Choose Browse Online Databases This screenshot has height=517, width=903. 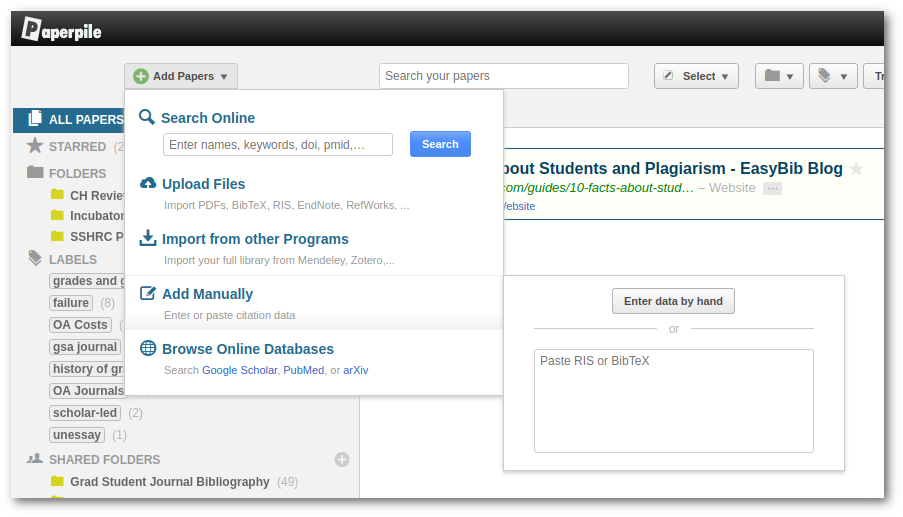click(x=248, y=349)
